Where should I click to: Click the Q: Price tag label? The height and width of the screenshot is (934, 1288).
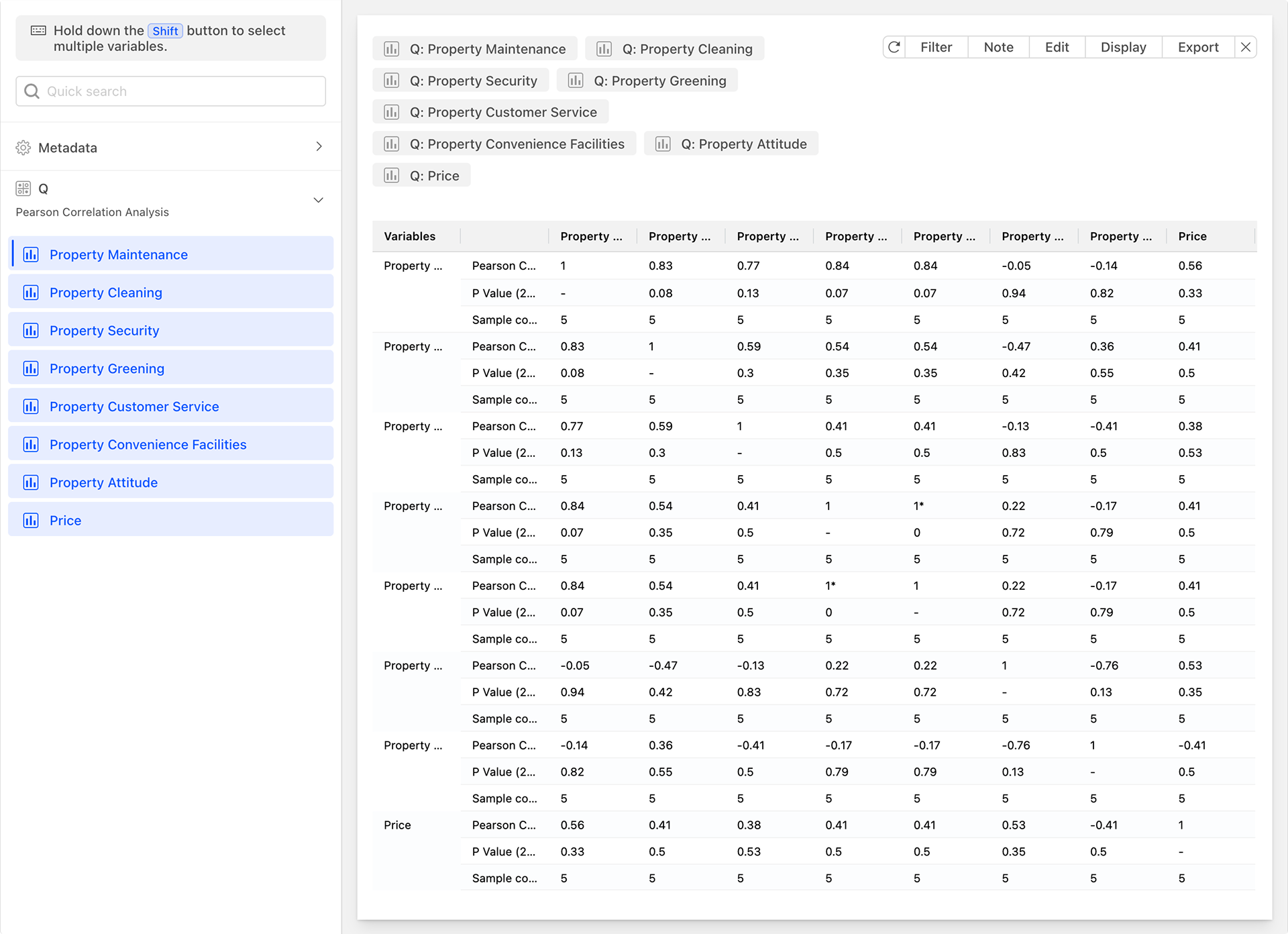(435, 176)
